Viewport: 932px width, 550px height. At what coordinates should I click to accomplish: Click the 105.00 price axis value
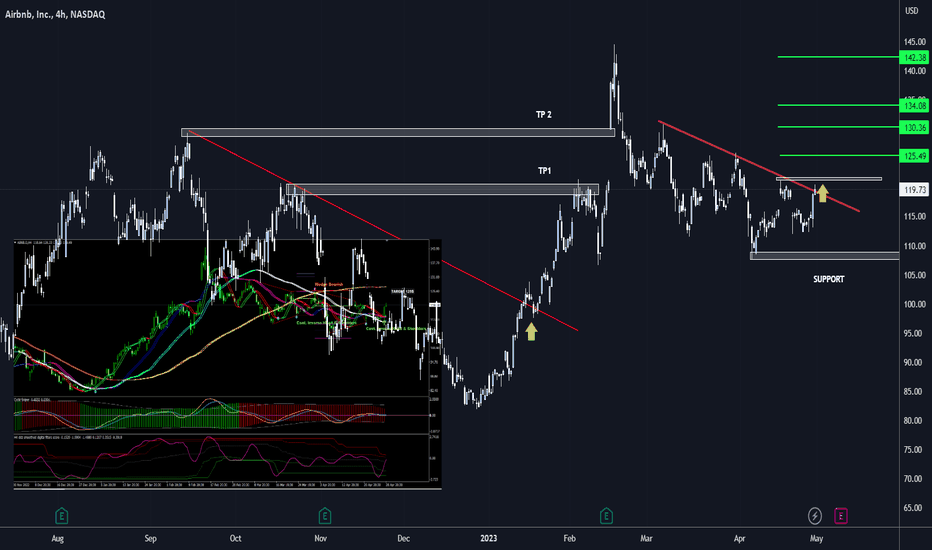pyautogui.click(x=915, y=275)
